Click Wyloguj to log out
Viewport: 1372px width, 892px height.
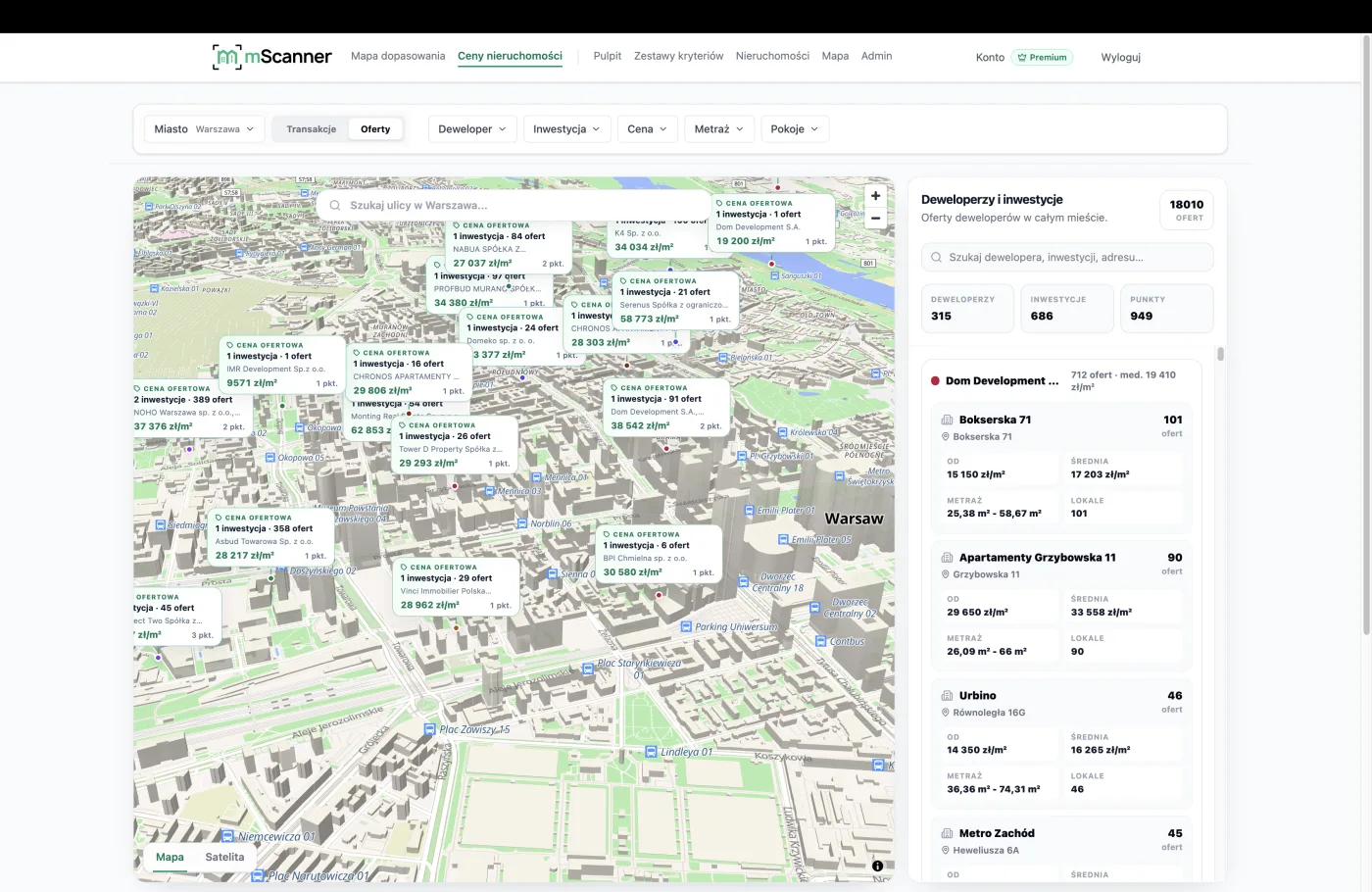coord(1120,57)
